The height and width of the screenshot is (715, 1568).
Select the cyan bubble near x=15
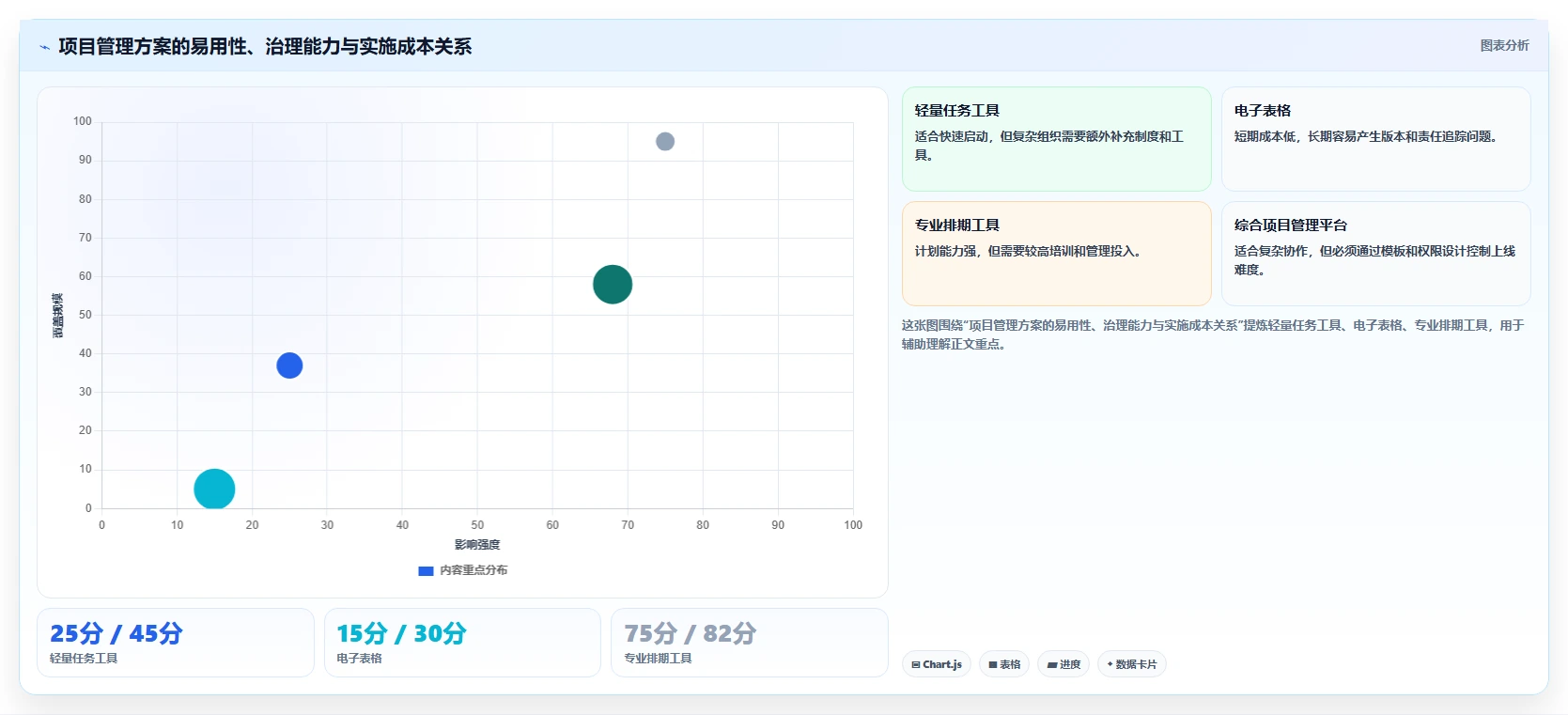pyautogui.click(x=214, y=489)
